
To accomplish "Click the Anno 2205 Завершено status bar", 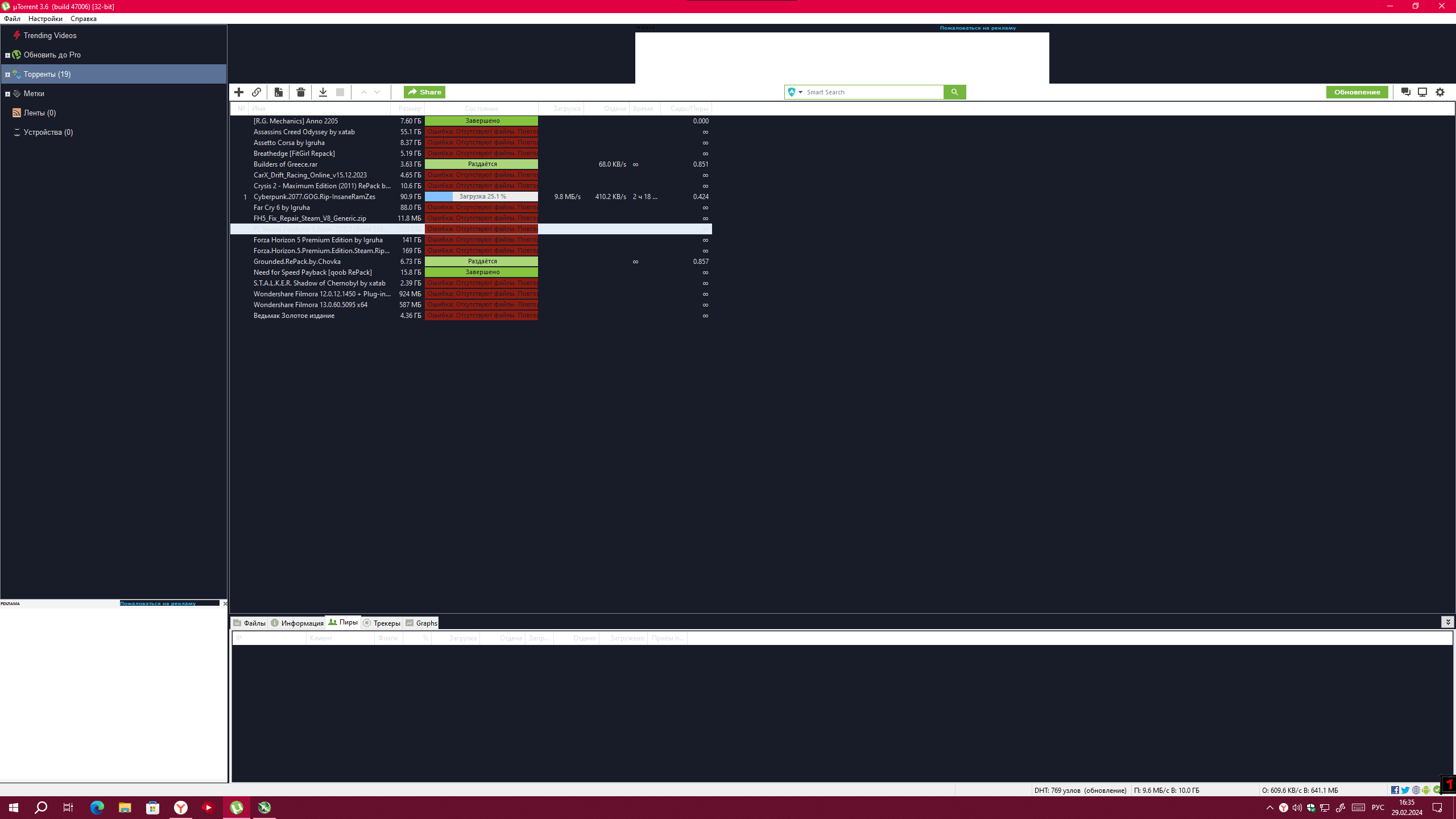I will tap(481, 121).
